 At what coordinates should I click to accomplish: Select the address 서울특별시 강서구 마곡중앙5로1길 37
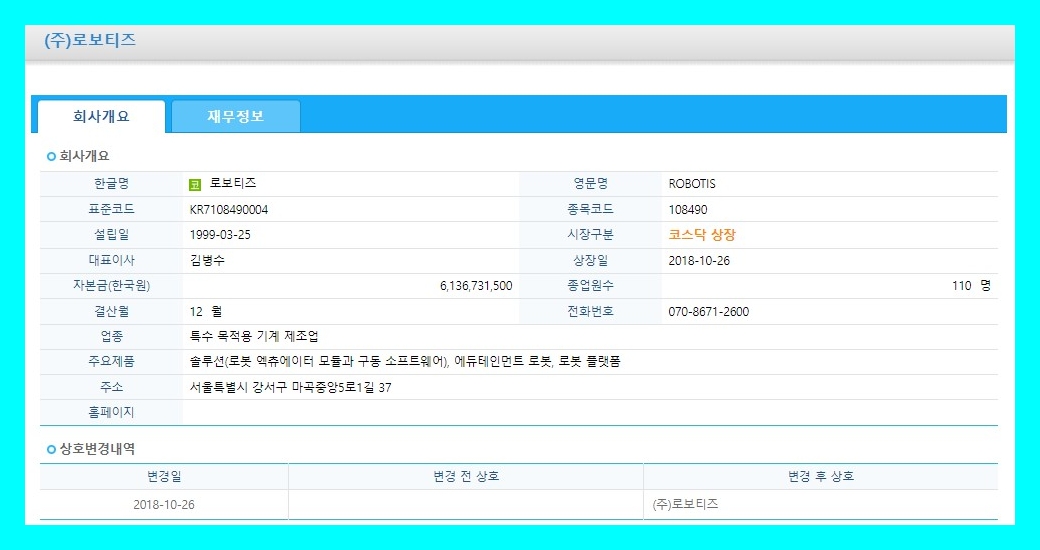[291, 387]
